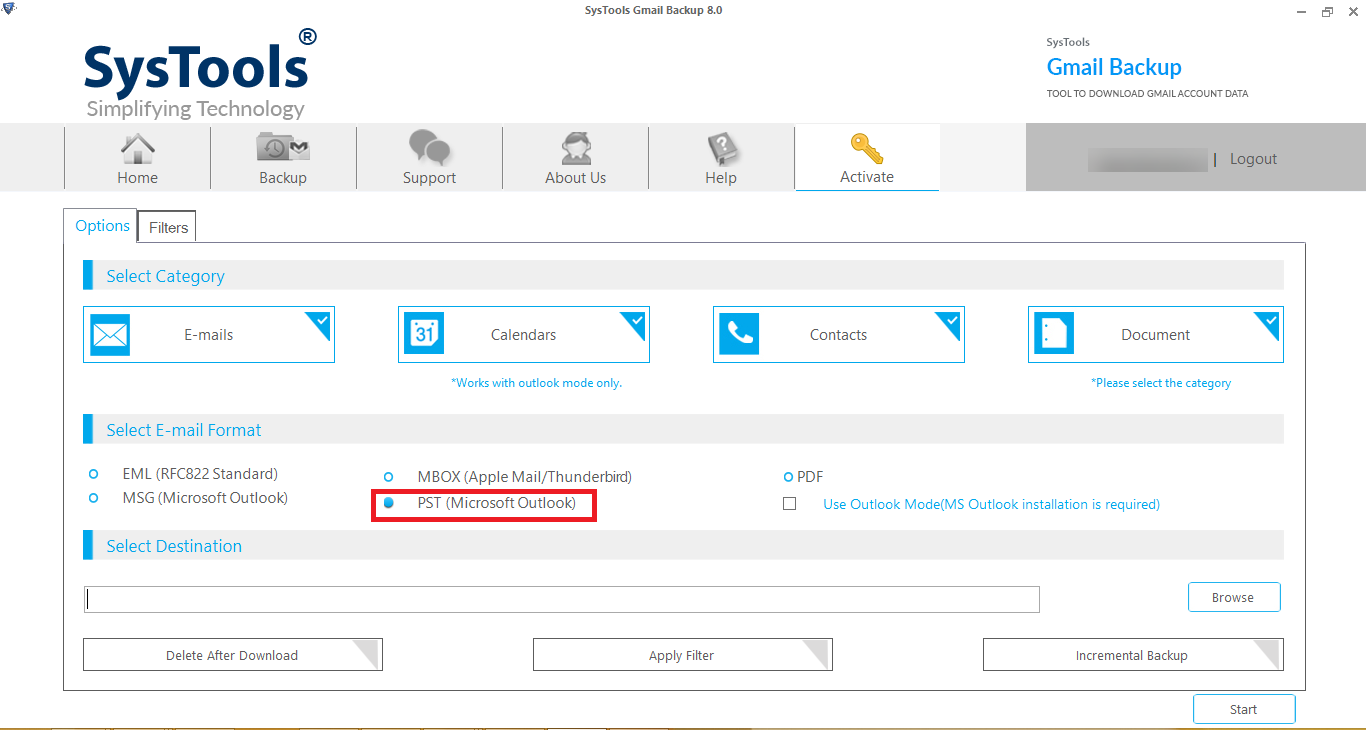Click the Logout link

1253,159
